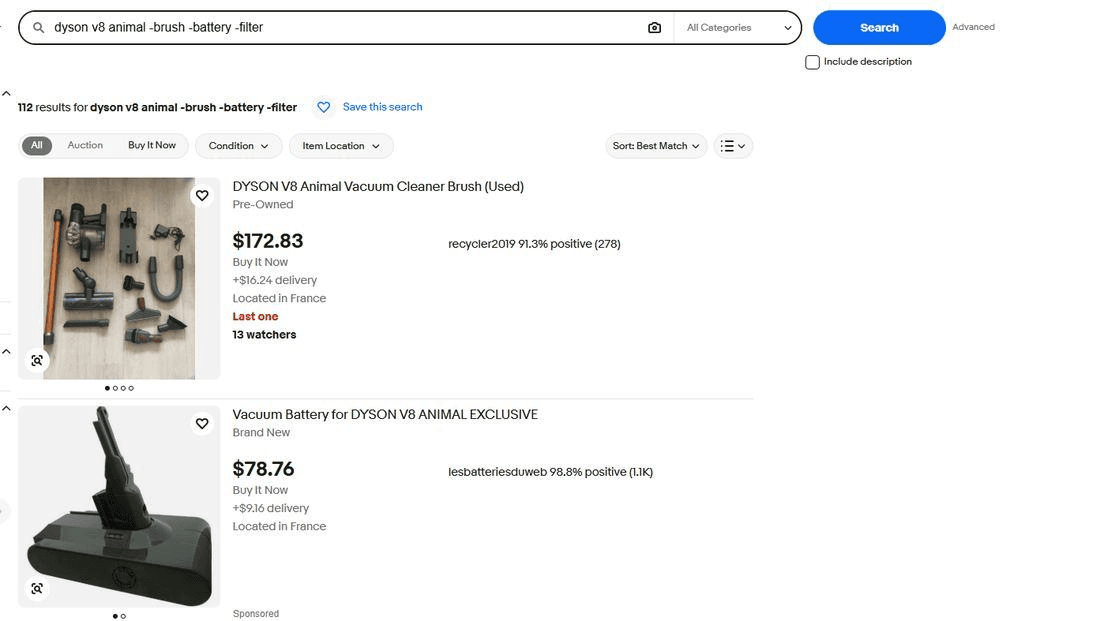Open the Dyson V8 brush parts thumbnail
Viewport: 1100px width, 621px height.
coord(119,279)
